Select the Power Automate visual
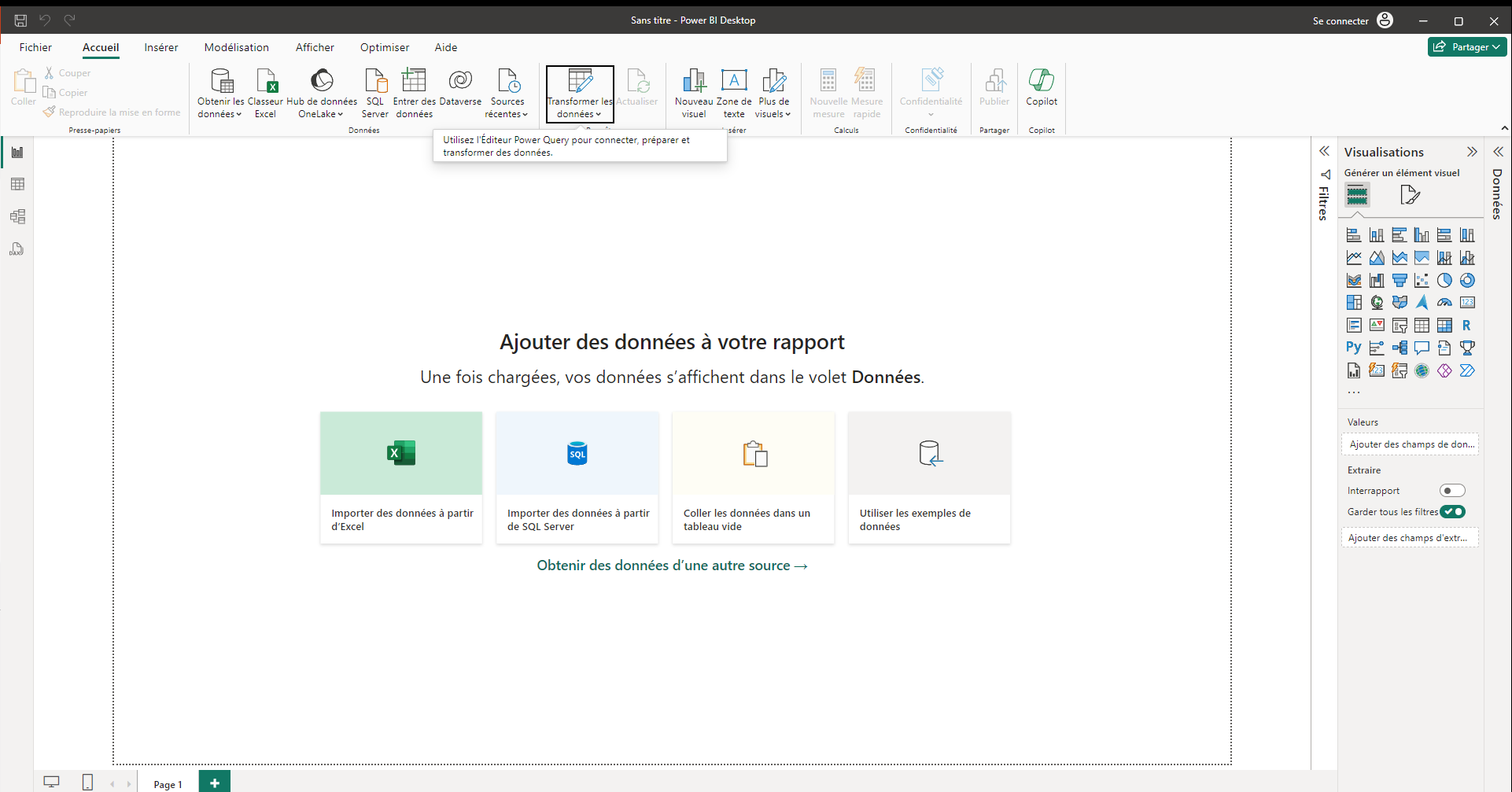 (x=1467, y=370)
